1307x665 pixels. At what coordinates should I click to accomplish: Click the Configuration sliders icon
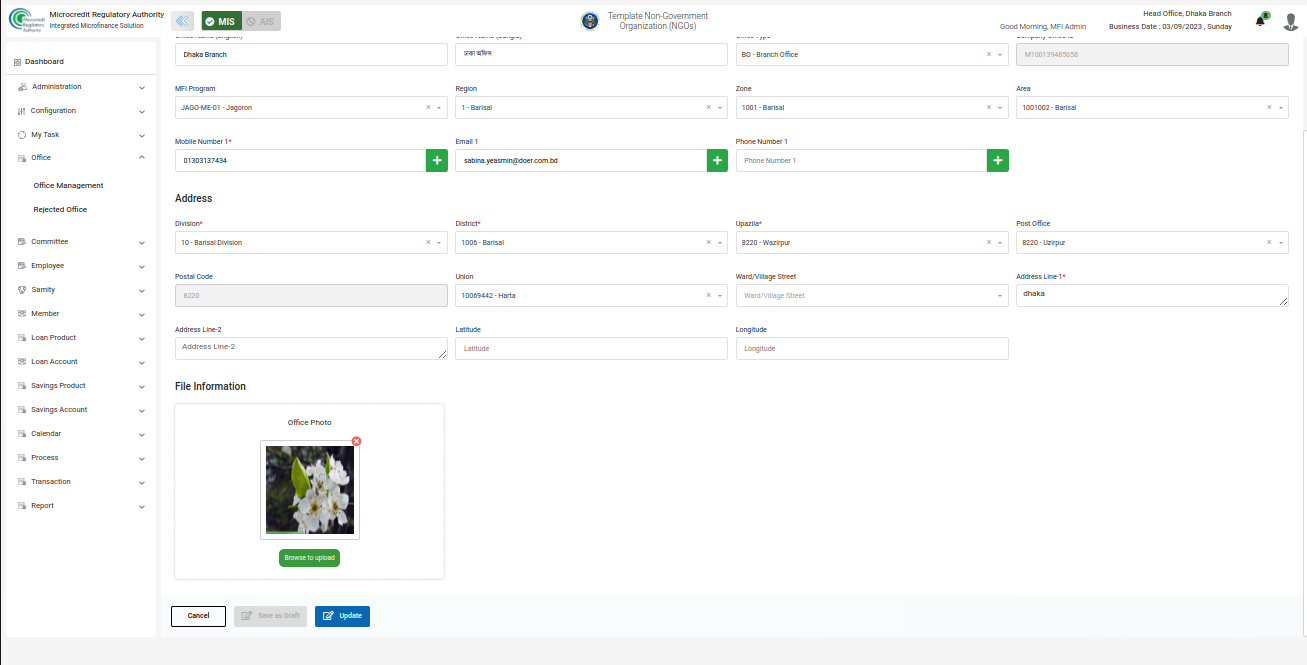point(21,111)
